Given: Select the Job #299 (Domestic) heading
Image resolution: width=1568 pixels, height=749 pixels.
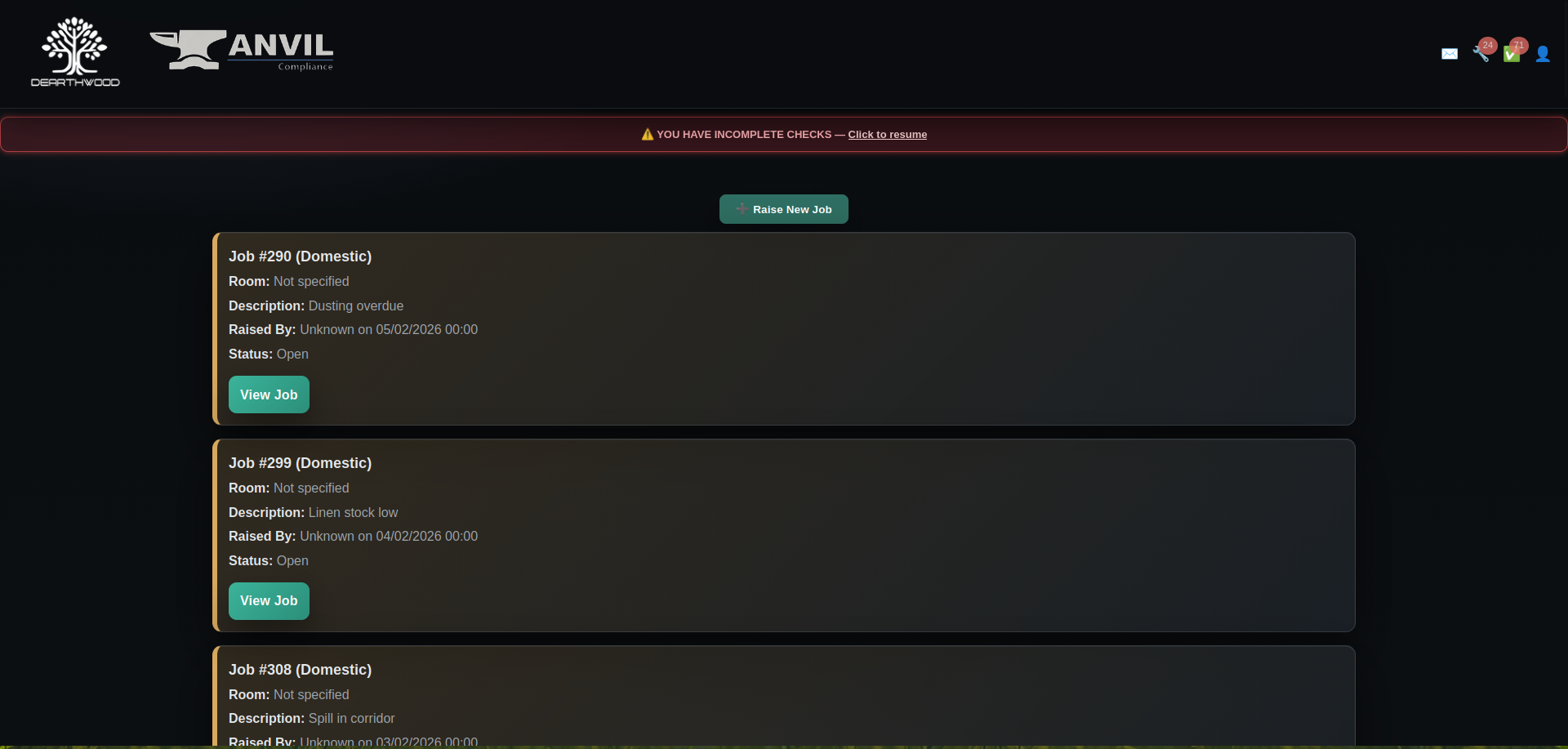Looking at the screenshot, I should [x=300, y=463].
